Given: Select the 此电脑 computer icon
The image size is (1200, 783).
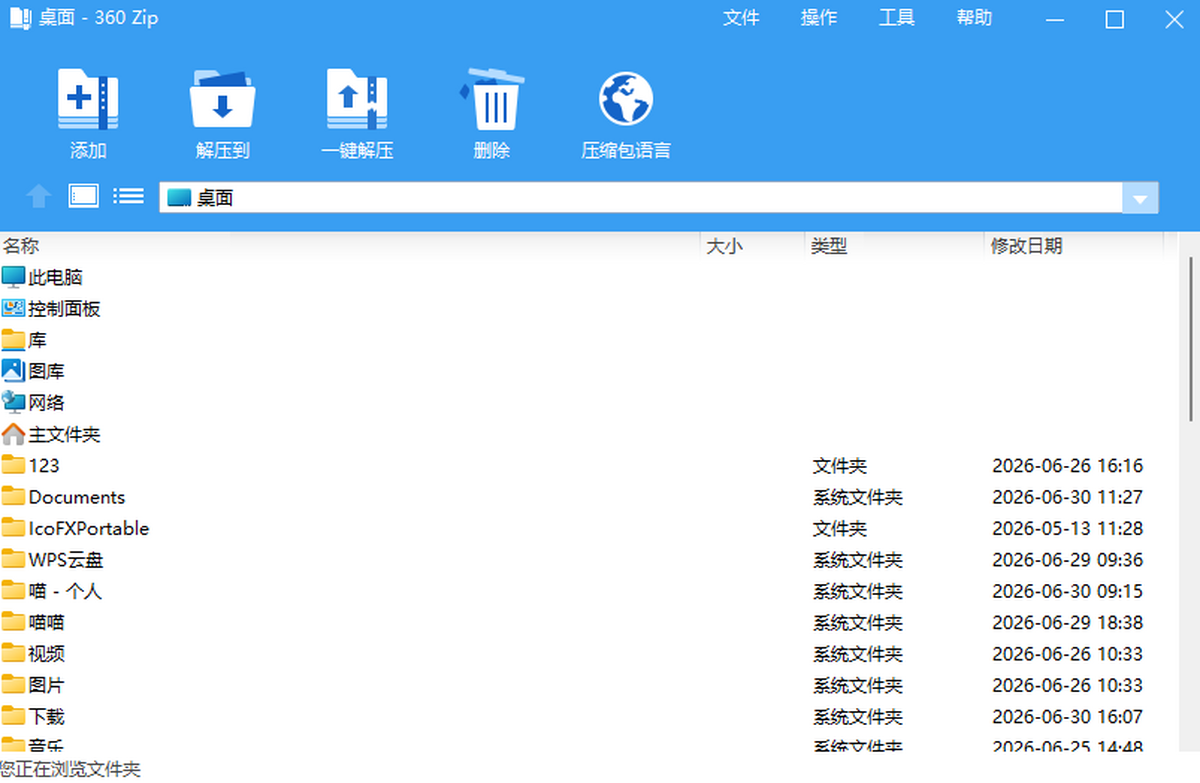Looking at the screenshot, I should coord(13,277).
